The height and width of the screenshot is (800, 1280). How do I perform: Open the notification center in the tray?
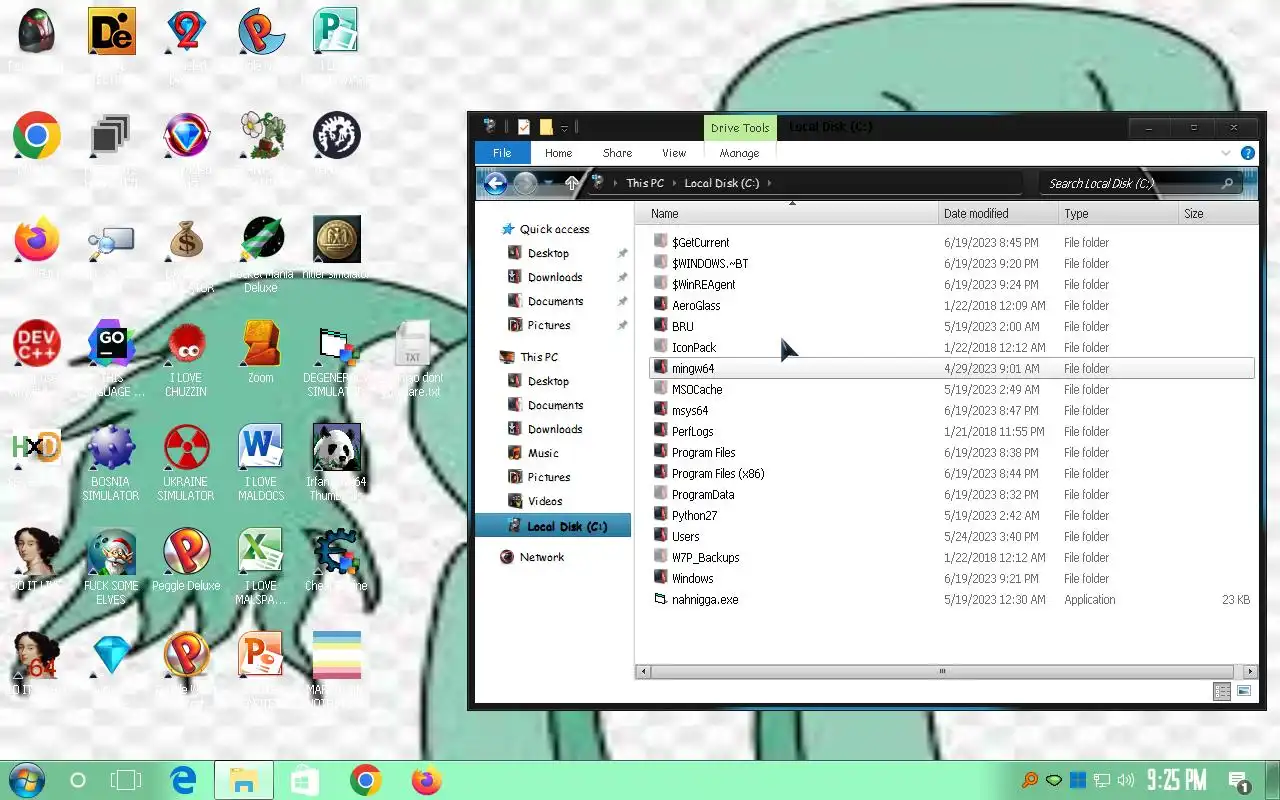[1239, 781]
